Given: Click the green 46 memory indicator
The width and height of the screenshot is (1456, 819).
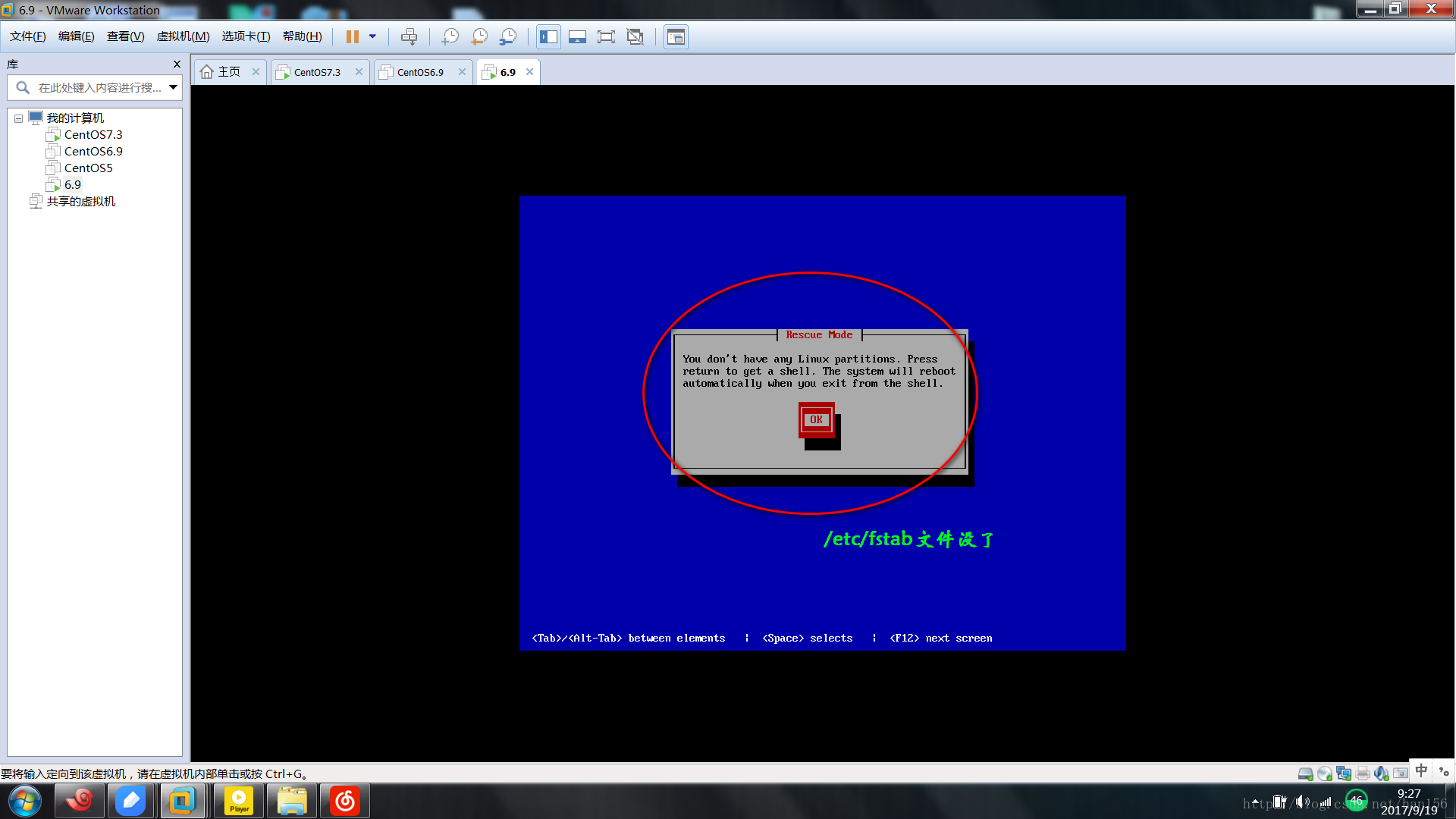Looking at the screenshot, I should click(x=1356, y=801).
